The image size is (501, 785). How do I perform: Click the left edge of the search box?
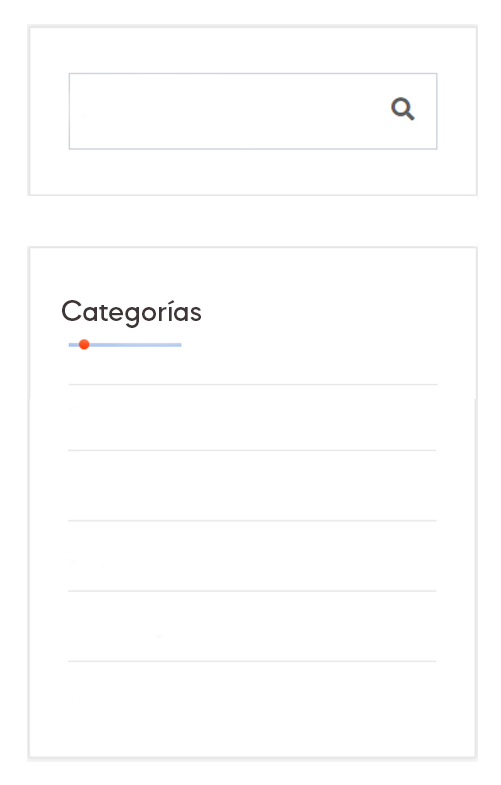[75, 111]
